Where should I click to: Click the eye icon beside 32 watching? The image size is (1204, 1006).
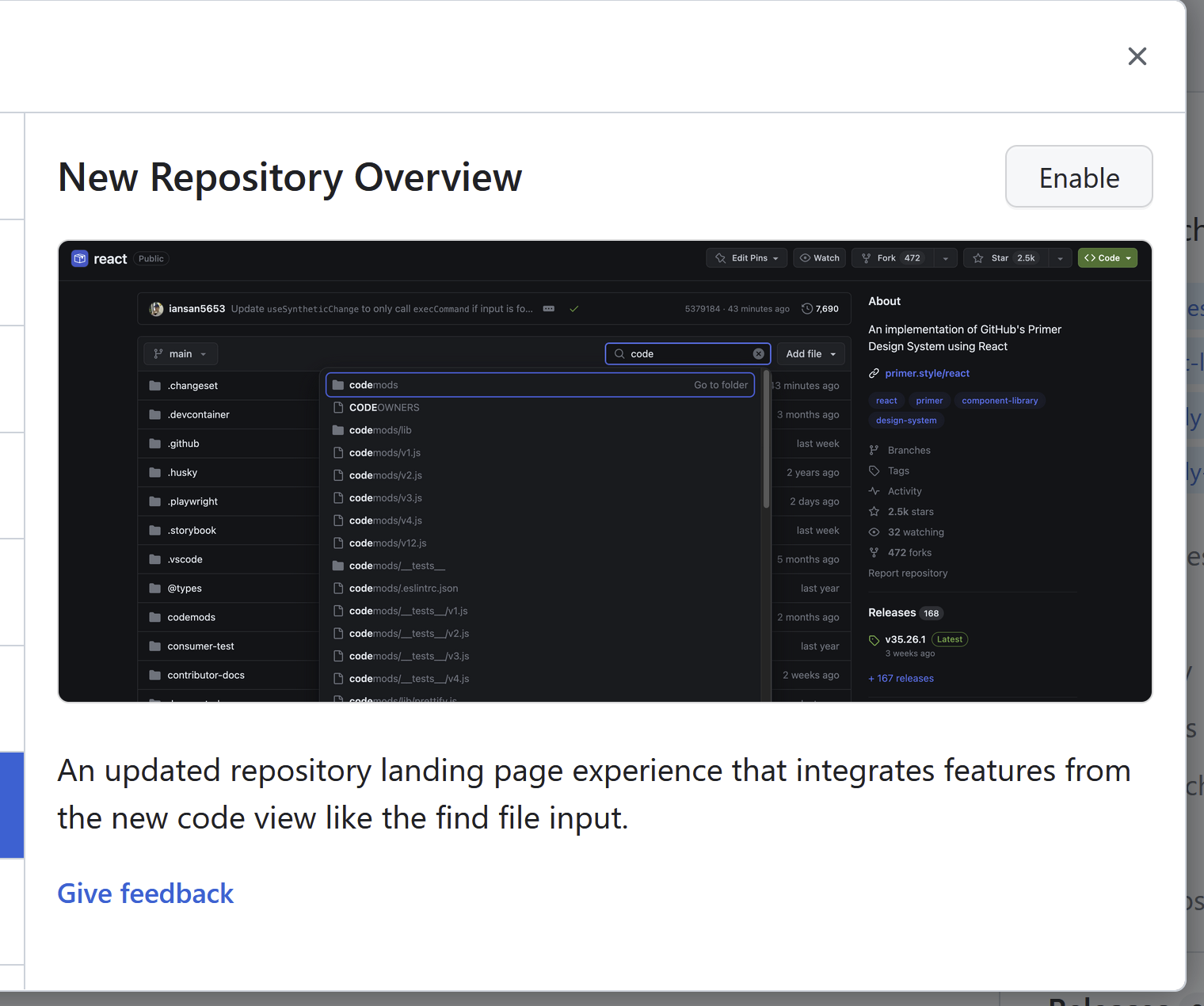[x=874, y=532]
